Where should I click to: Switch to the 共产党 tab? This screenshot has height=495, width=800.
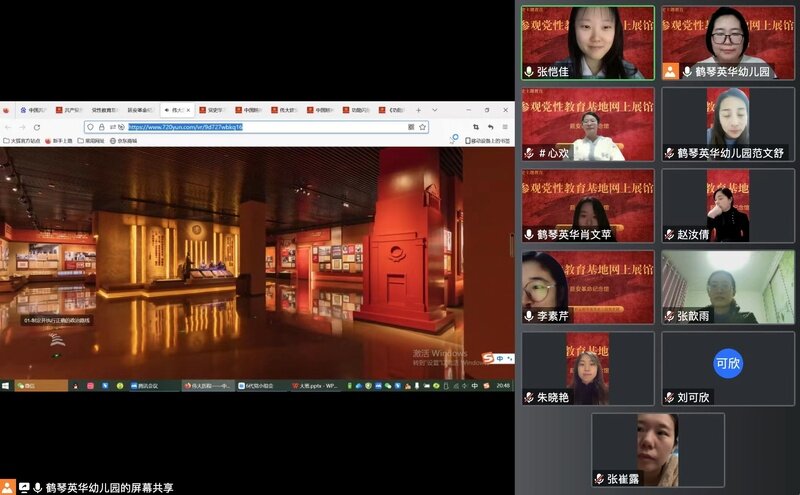(x=69, y=110)
